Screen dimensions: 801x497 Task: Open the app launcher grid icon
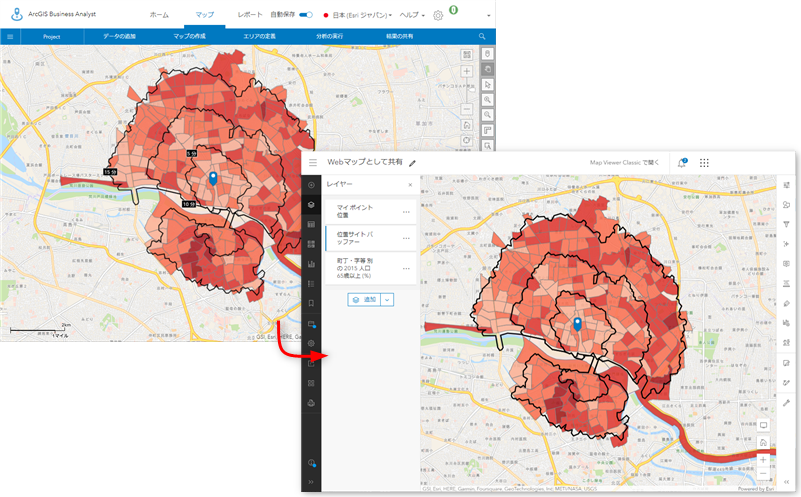[x=704, y=162]
